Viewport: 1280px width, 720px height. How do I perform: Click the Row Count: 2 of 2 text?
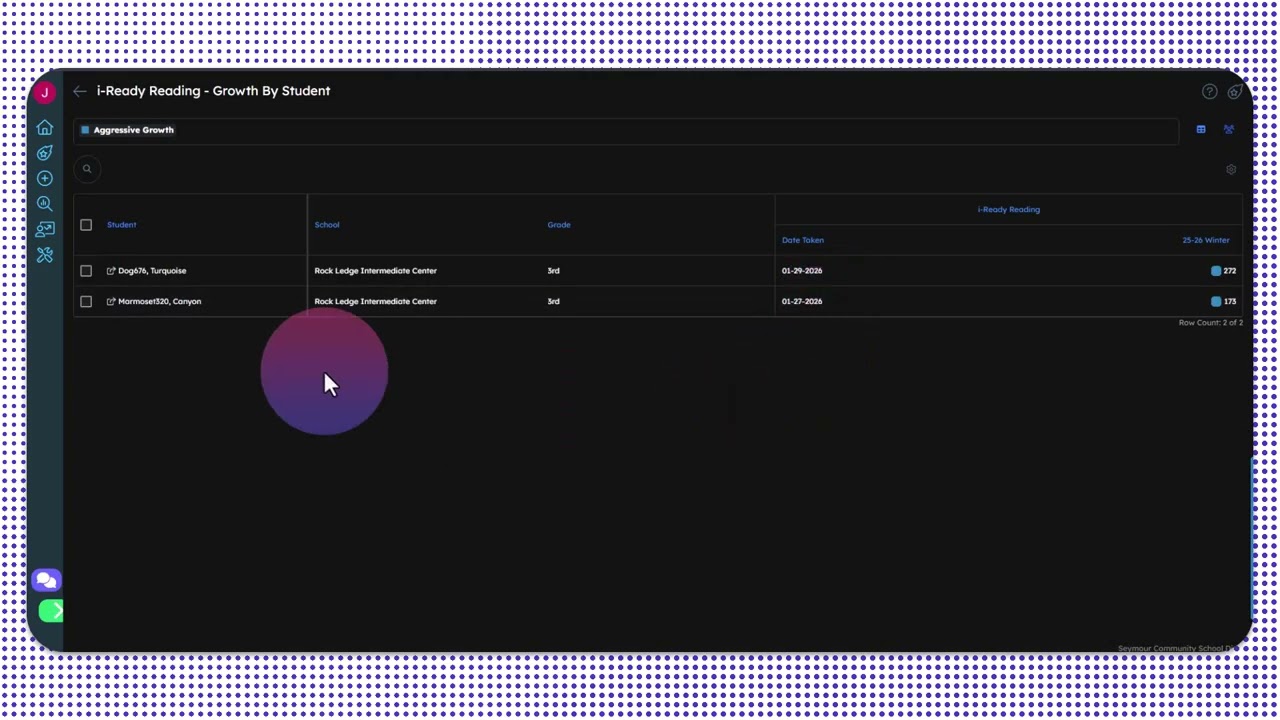[1210, 323]
